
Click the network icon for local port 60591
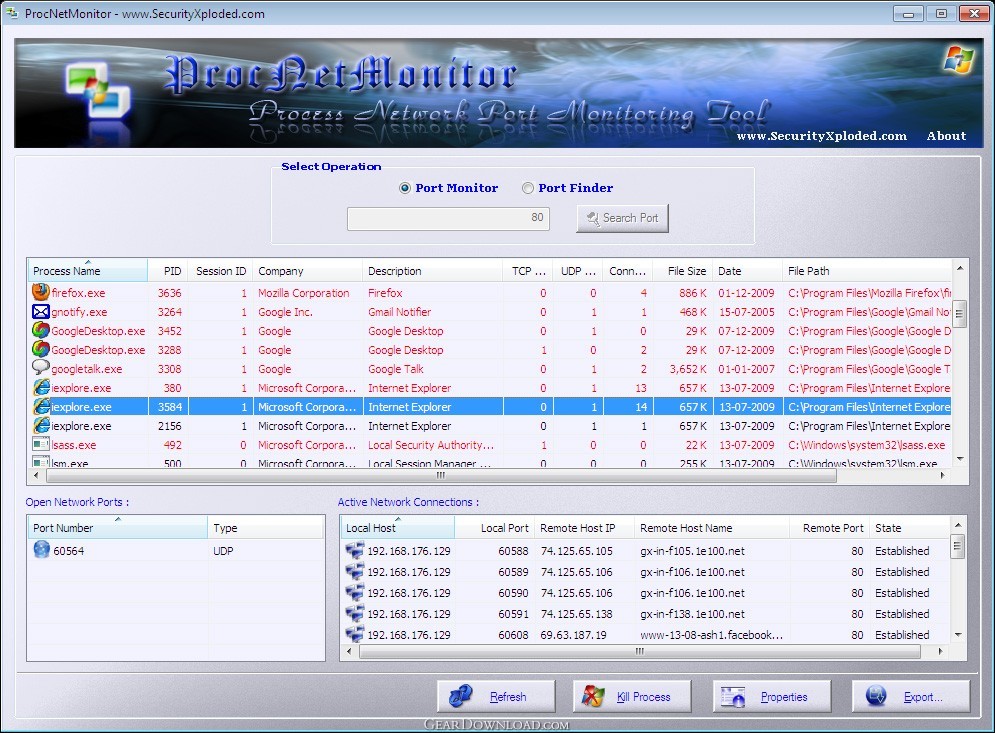(x=355, y=613)
